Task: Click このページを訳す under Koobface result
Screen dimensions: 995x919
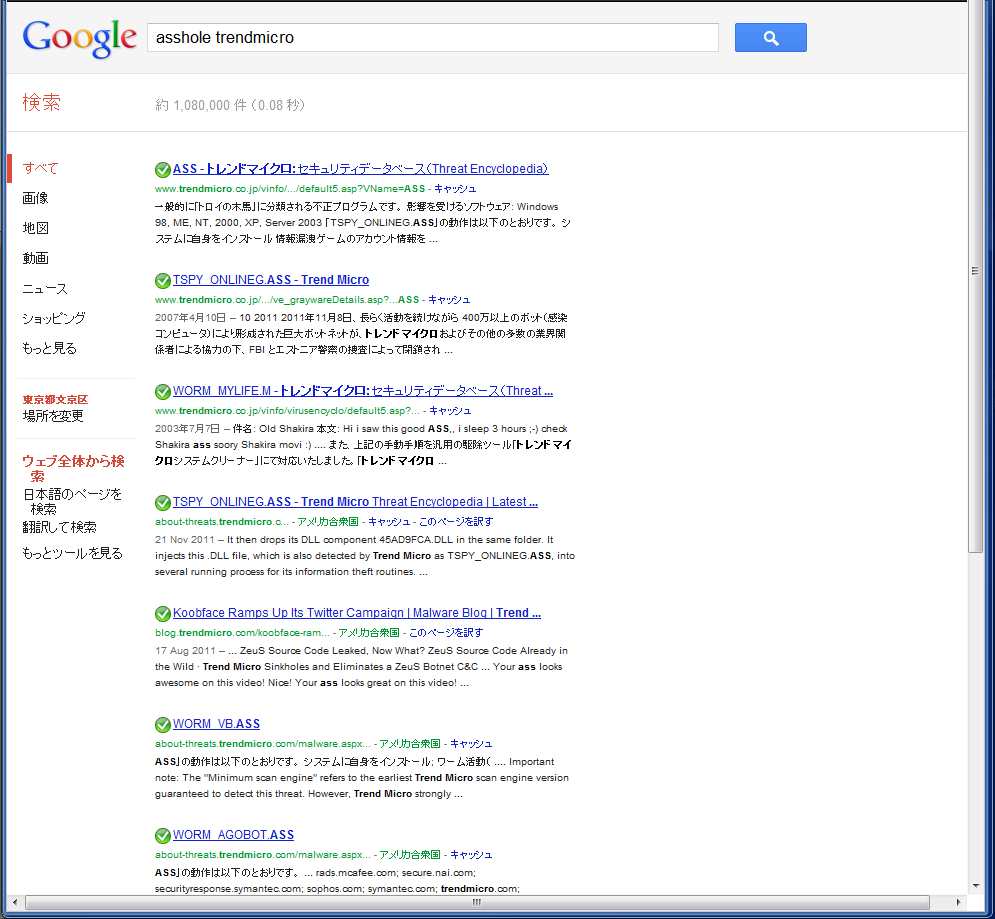Action: tap(445, 632)
